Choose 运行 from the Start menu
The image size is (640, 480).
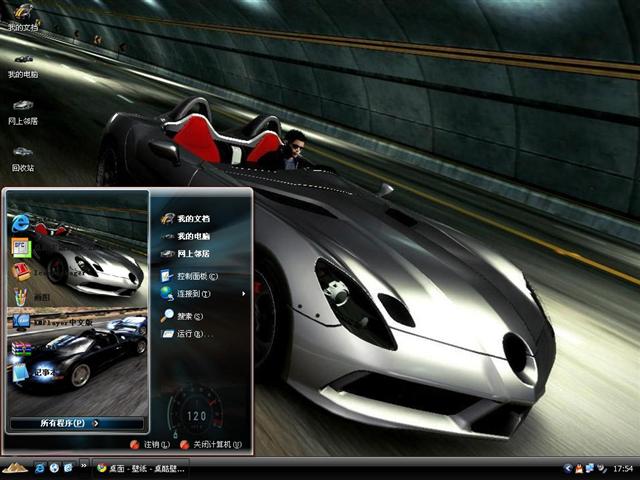pyautogui.click(x=190, y=334)
